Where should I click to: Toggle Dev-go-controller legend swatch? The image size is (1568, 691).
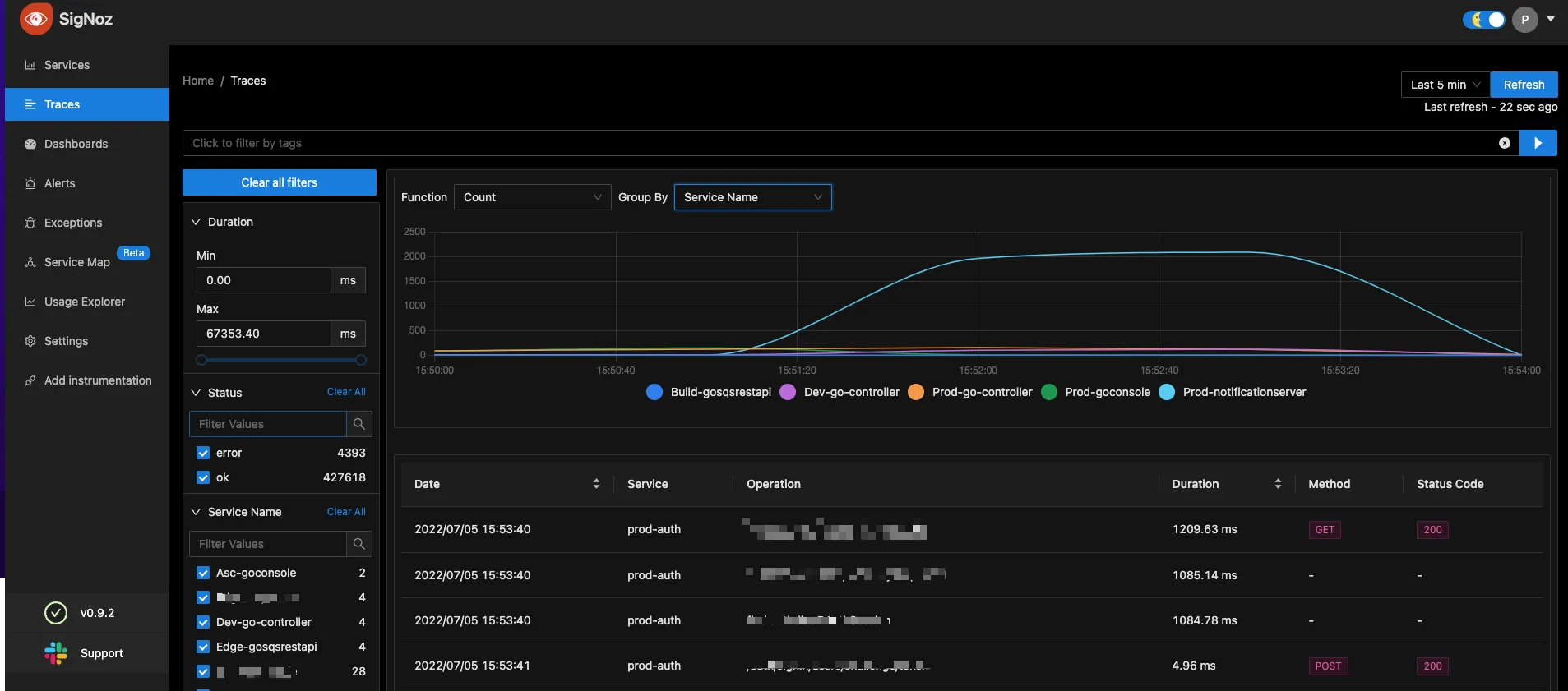(x=788, y=392)
